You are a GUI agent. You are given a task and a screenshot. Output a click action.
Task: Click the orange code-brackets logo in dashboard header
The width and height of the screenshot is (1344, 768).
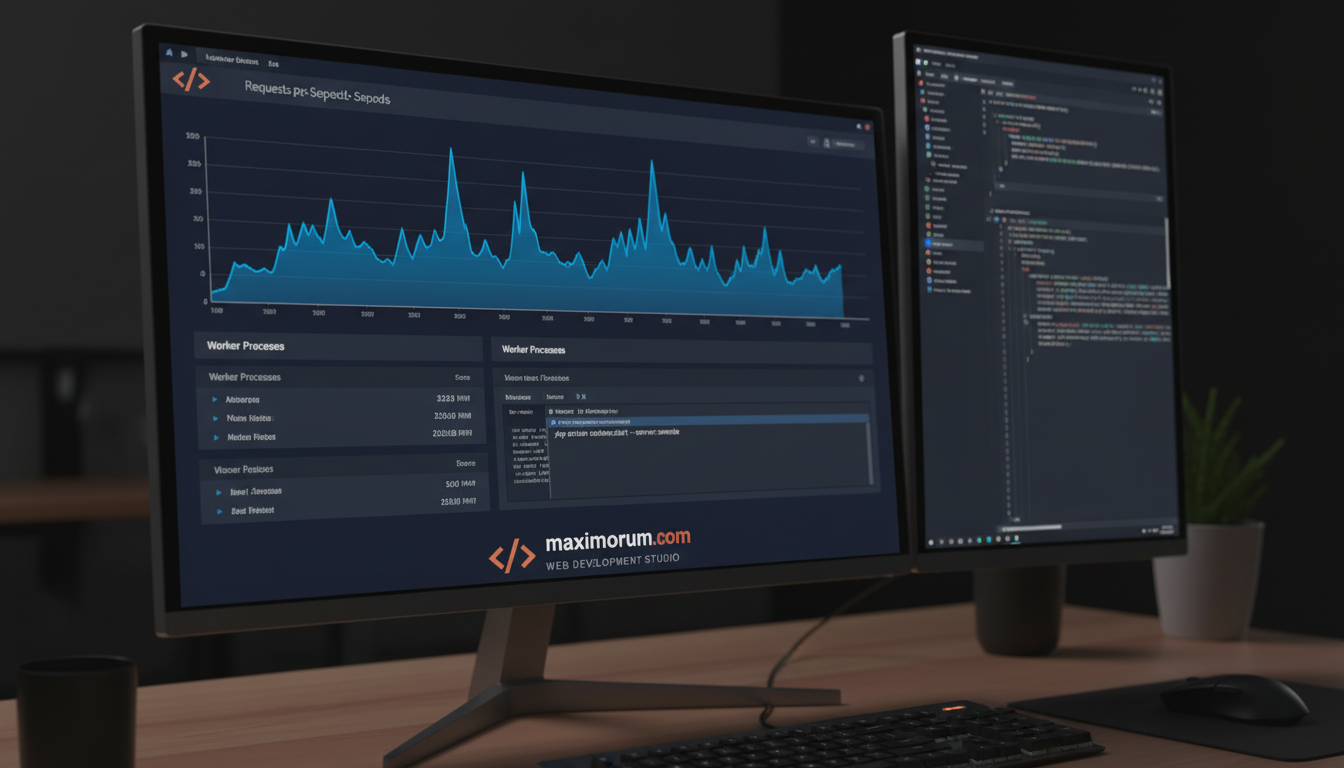(x=191, y=80)
